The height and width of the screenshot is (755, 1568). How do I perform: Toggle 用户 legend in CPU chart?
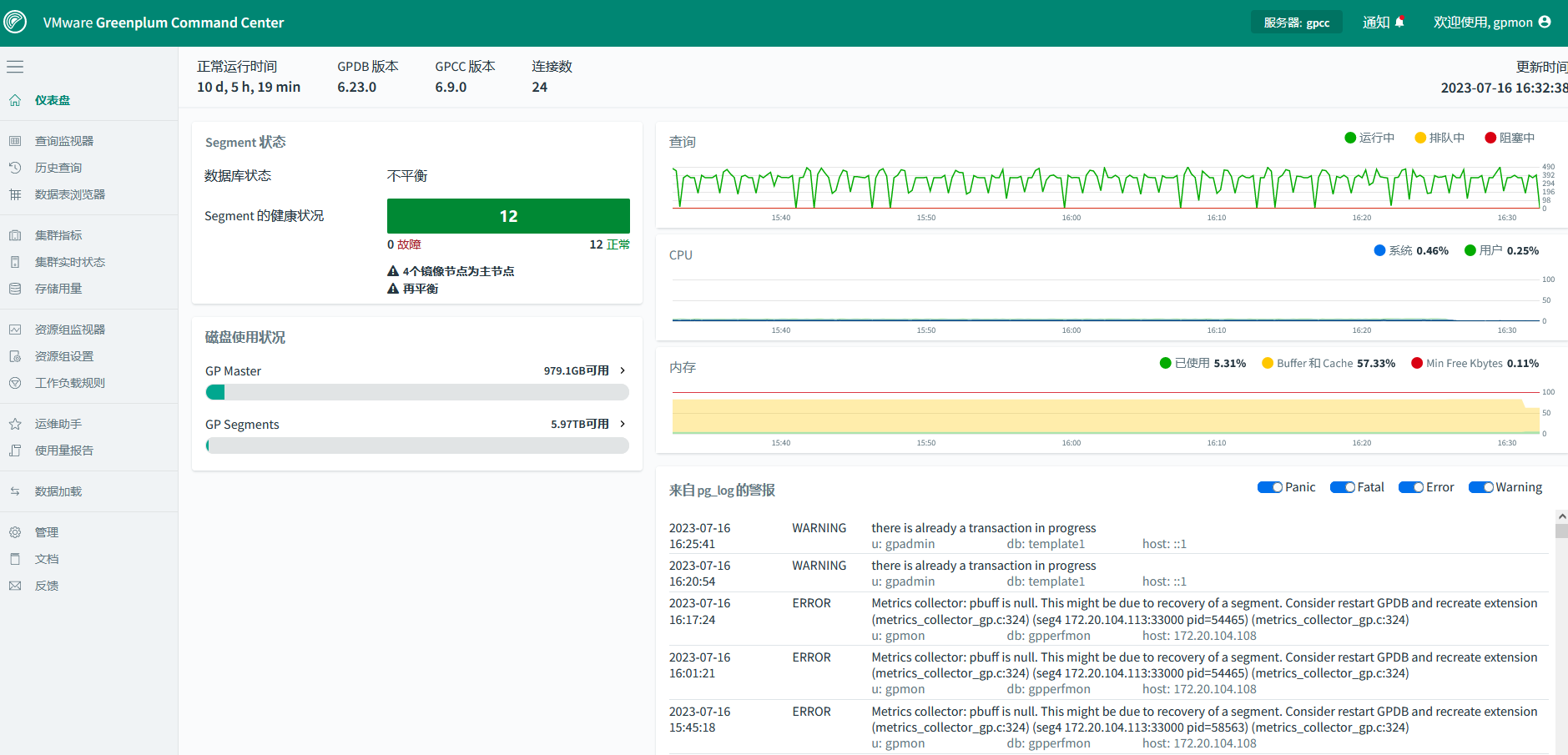click(x=1502, y=250)
